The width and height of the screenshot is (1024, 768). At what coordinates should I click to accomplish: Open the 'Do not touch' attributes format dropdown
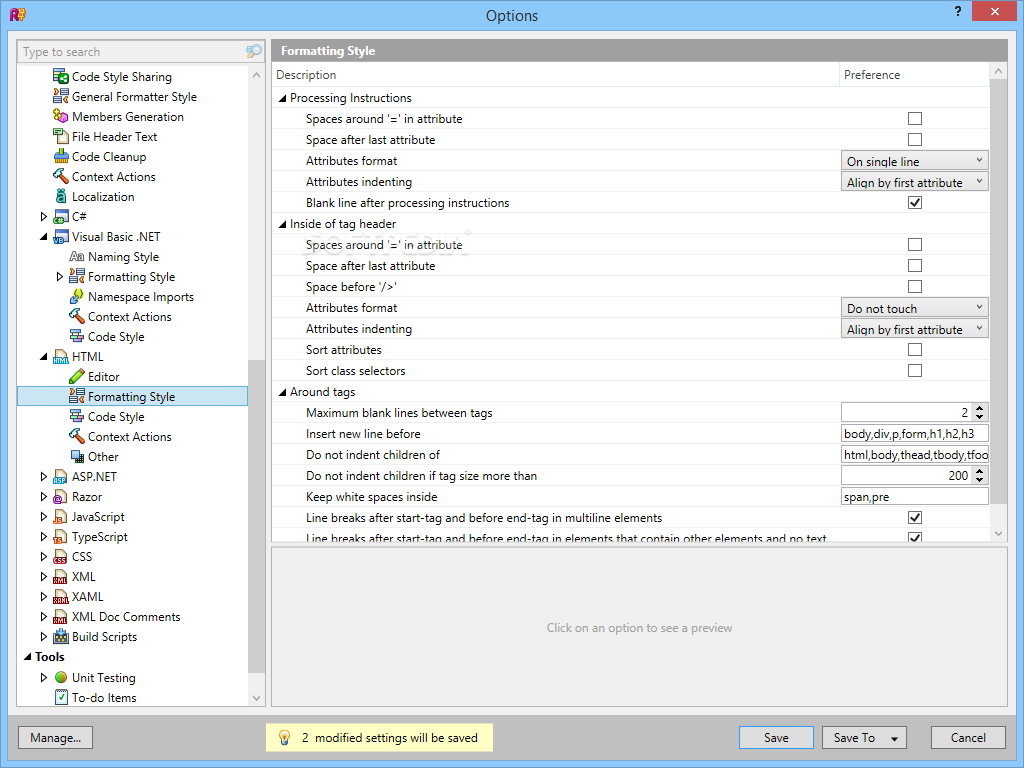point(914,308)
